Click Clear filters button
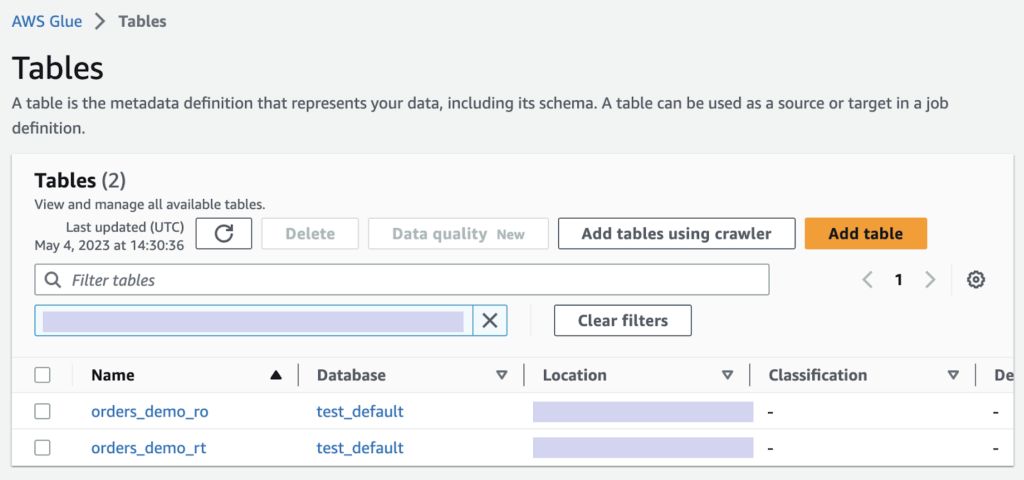 point(623,320)
